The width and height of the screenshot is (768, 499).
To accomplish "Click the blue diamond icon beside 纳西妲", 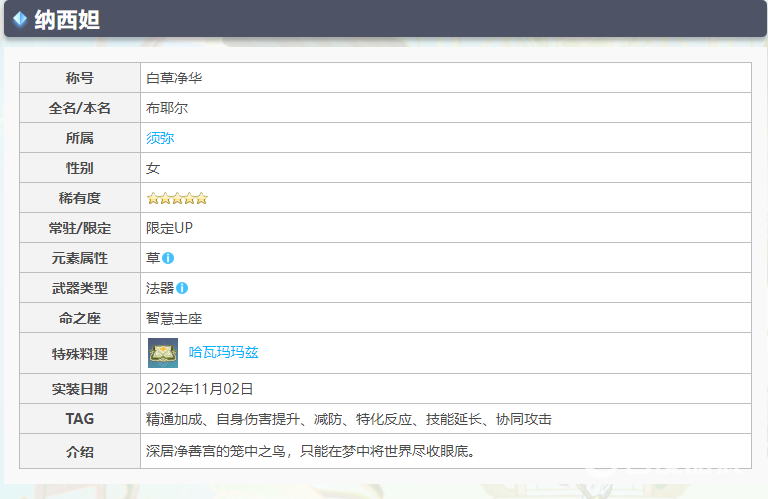I will click(20, 20).
